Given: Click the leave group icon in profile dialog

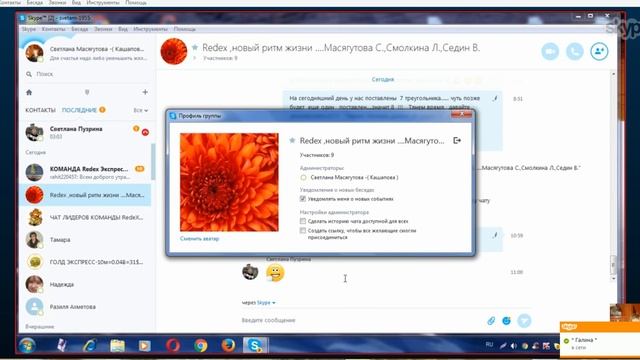Looking at the screenshot, I should [x=457, y=140].
